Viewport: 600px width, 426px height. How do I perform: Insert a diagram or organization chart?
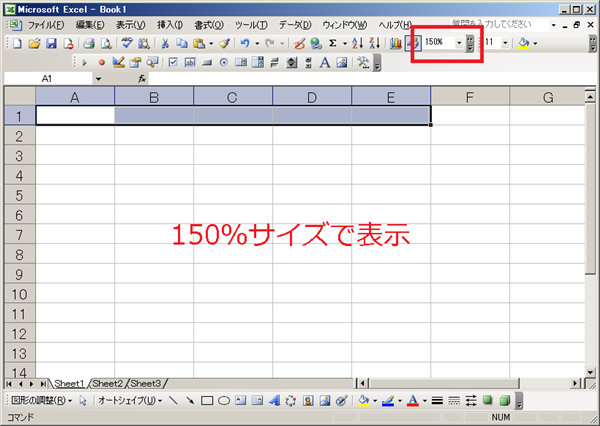[291, 401]
